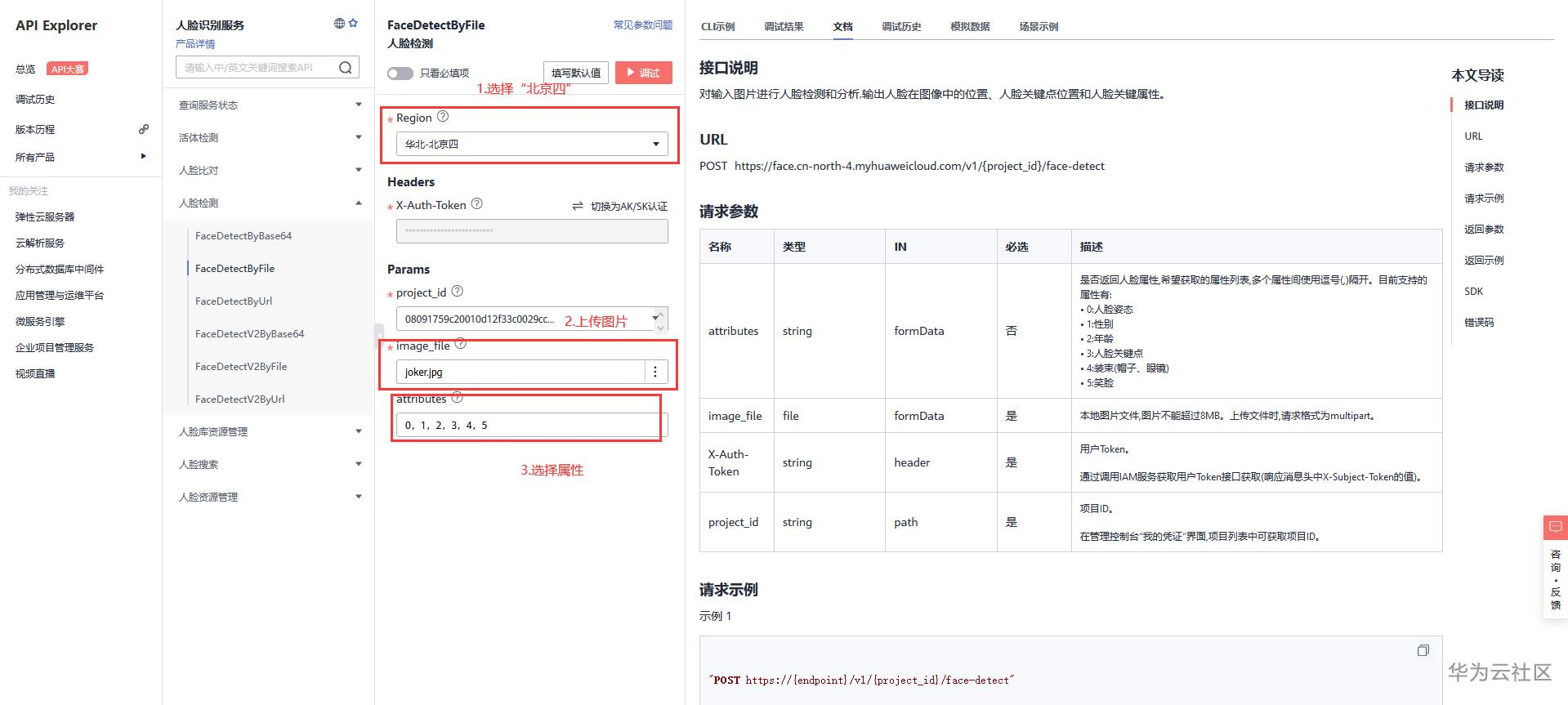Switch to the 文档 tab
The height and width of the screenshot is (705, 1568).
[x=842, y=26]
